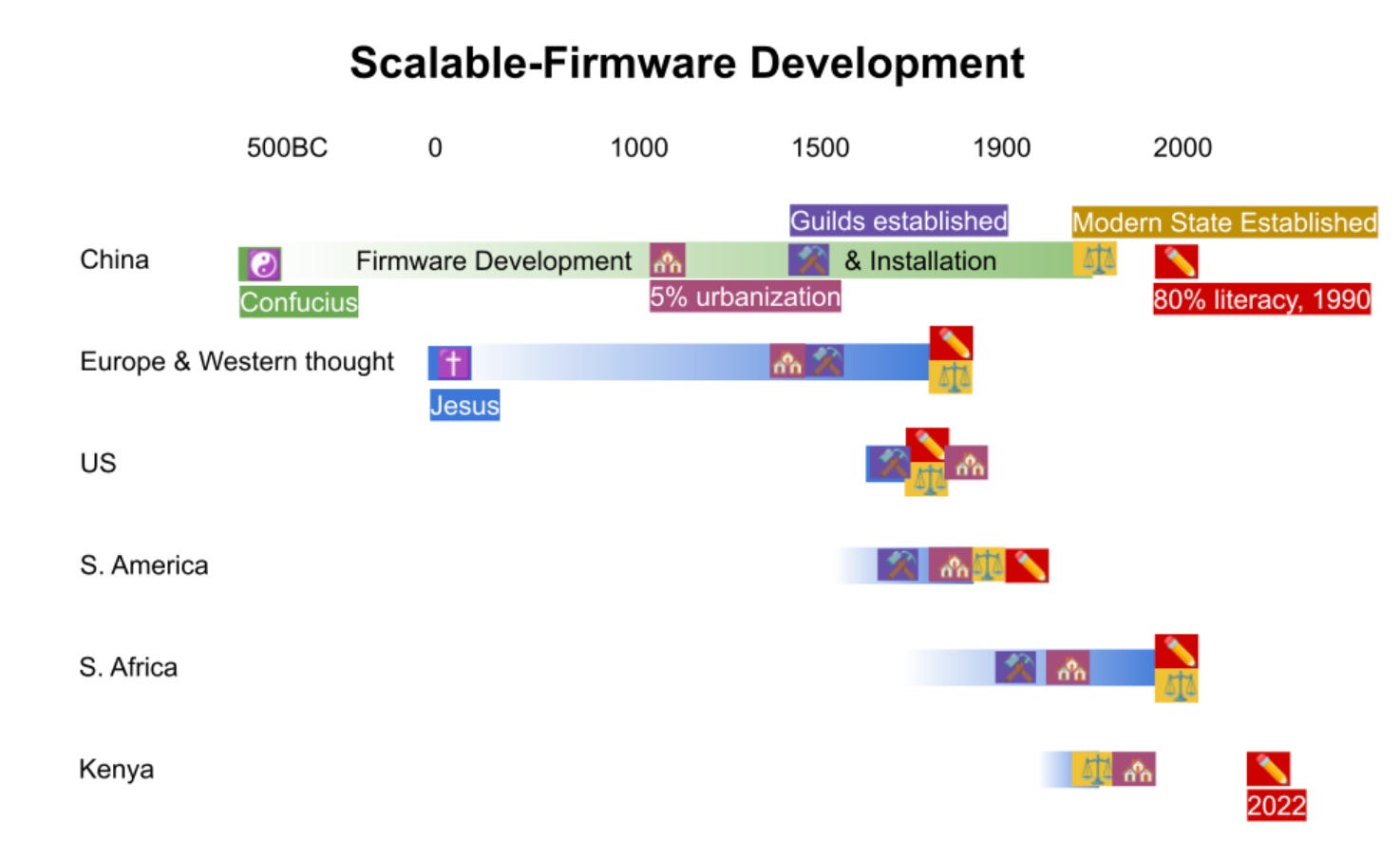Click the S. America row label

(143, 565)
